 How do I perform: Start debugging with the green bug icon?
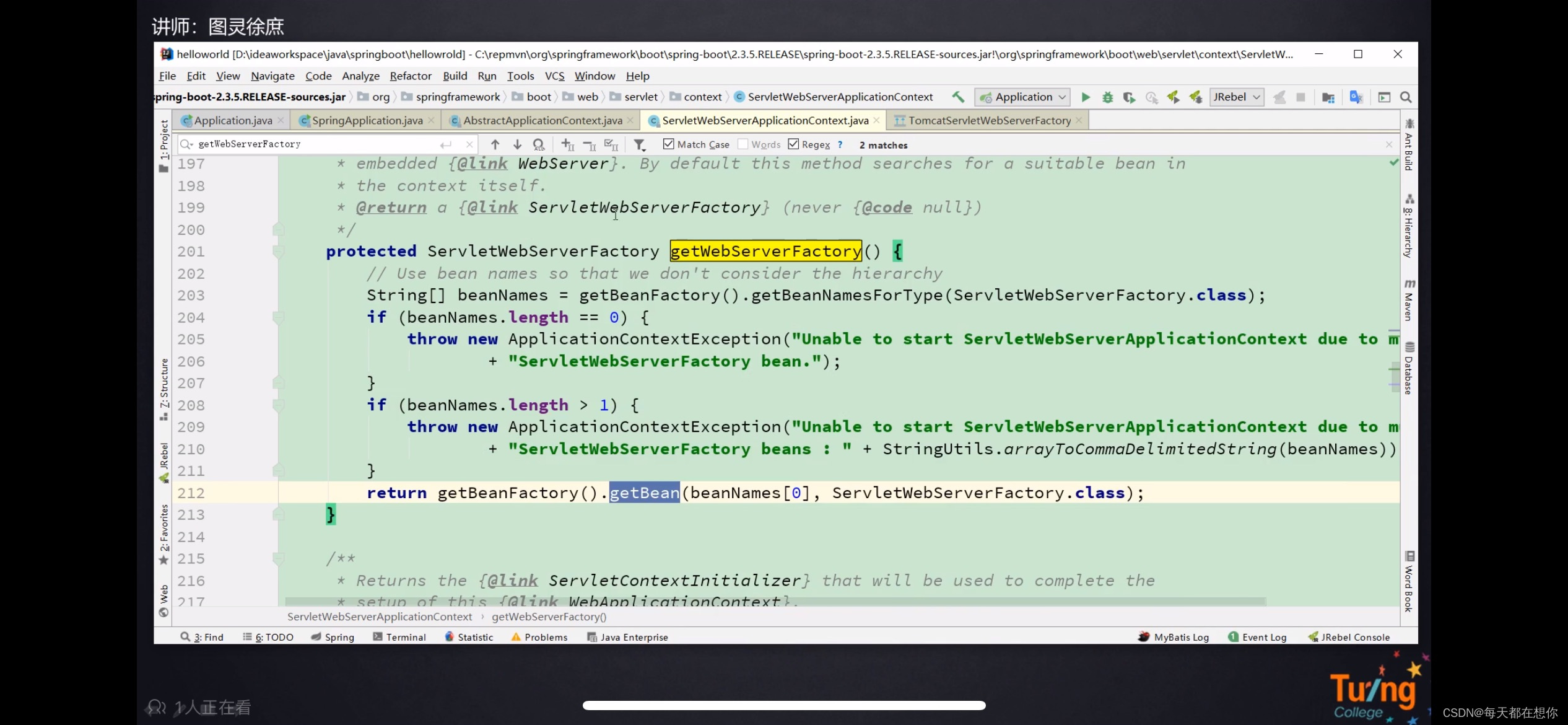coord(1108,97)
